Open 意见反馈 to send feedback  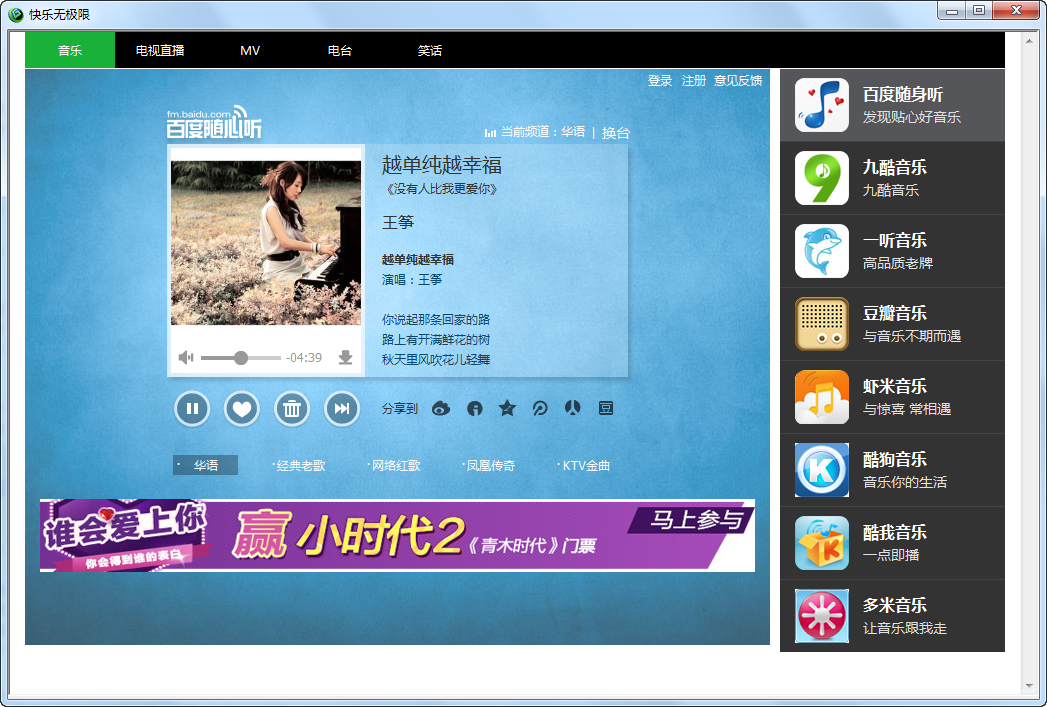[x=738, y=81]
